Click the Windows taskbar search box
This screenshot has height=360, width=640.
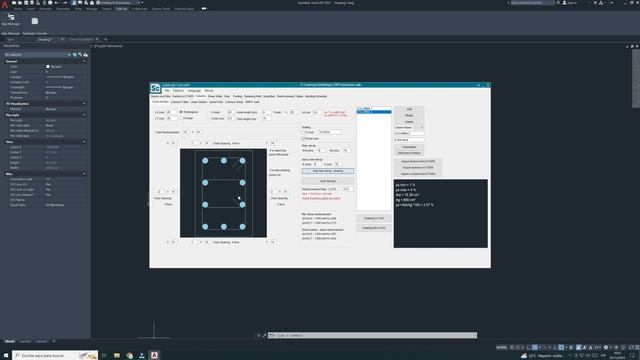(x=55, y=356)
